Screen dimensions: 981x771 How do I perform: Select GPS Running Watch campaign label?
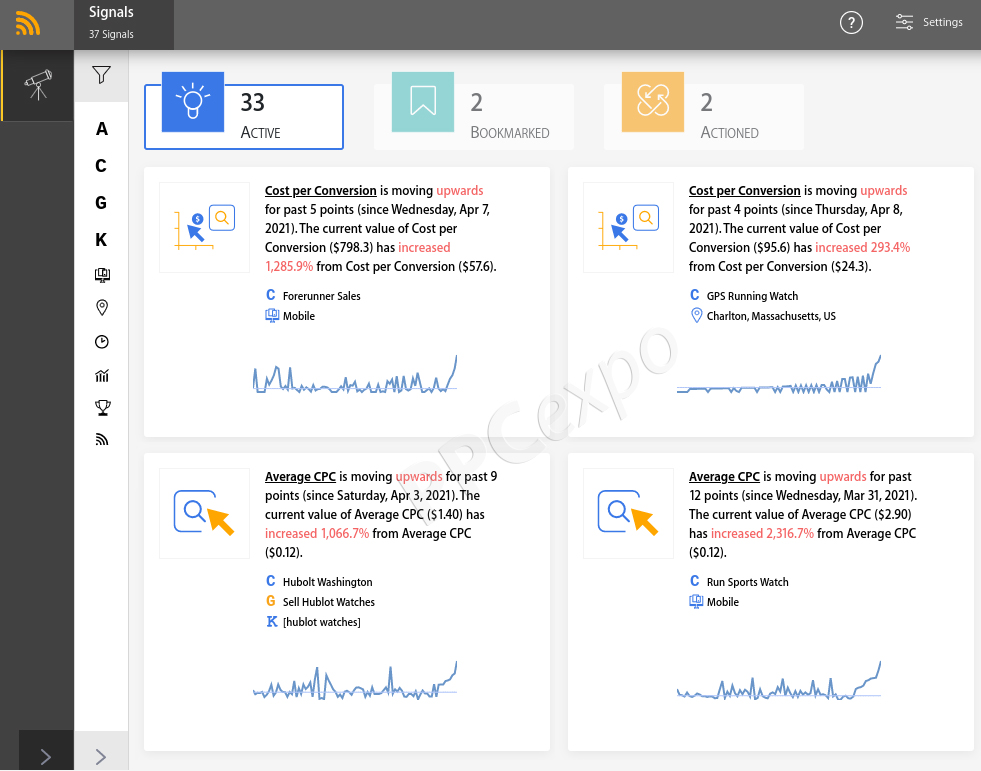click(753, 296)
